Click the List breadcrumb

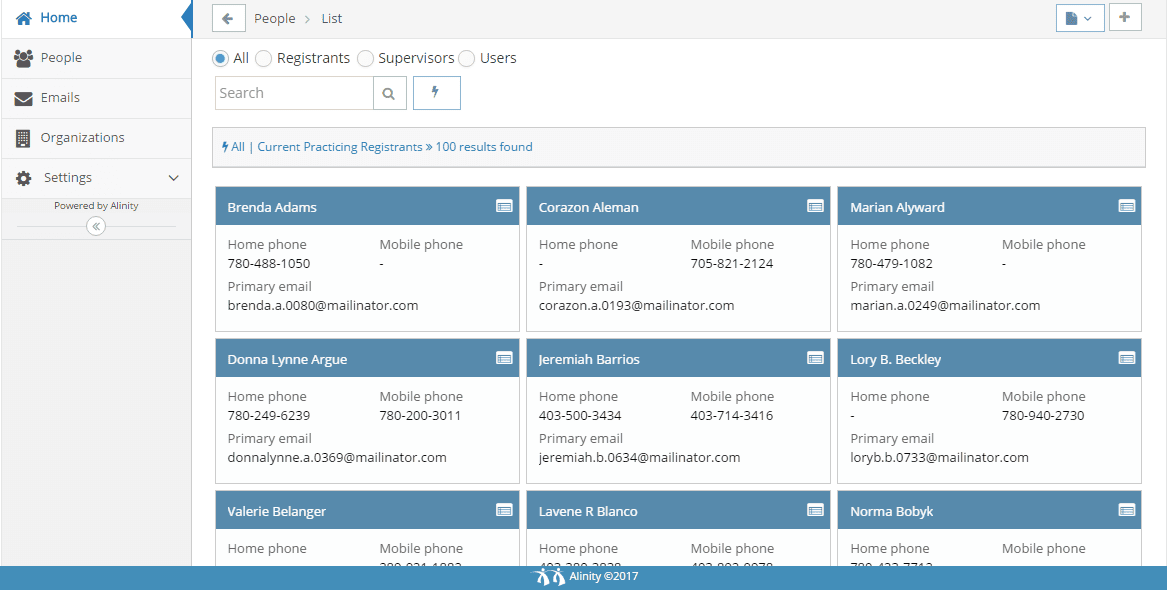tap(332, 19)
